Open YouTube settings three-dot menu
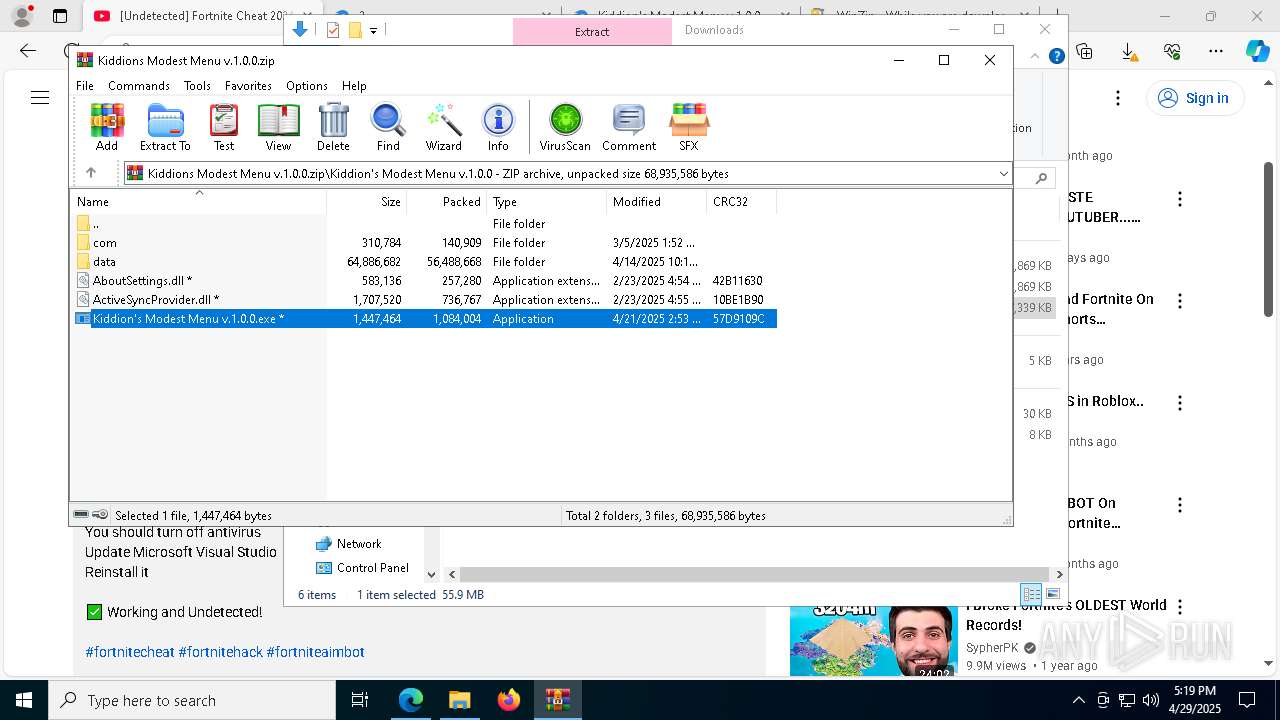The width and height of the screenshot is (1280, 720). [x=1118, y=98]
